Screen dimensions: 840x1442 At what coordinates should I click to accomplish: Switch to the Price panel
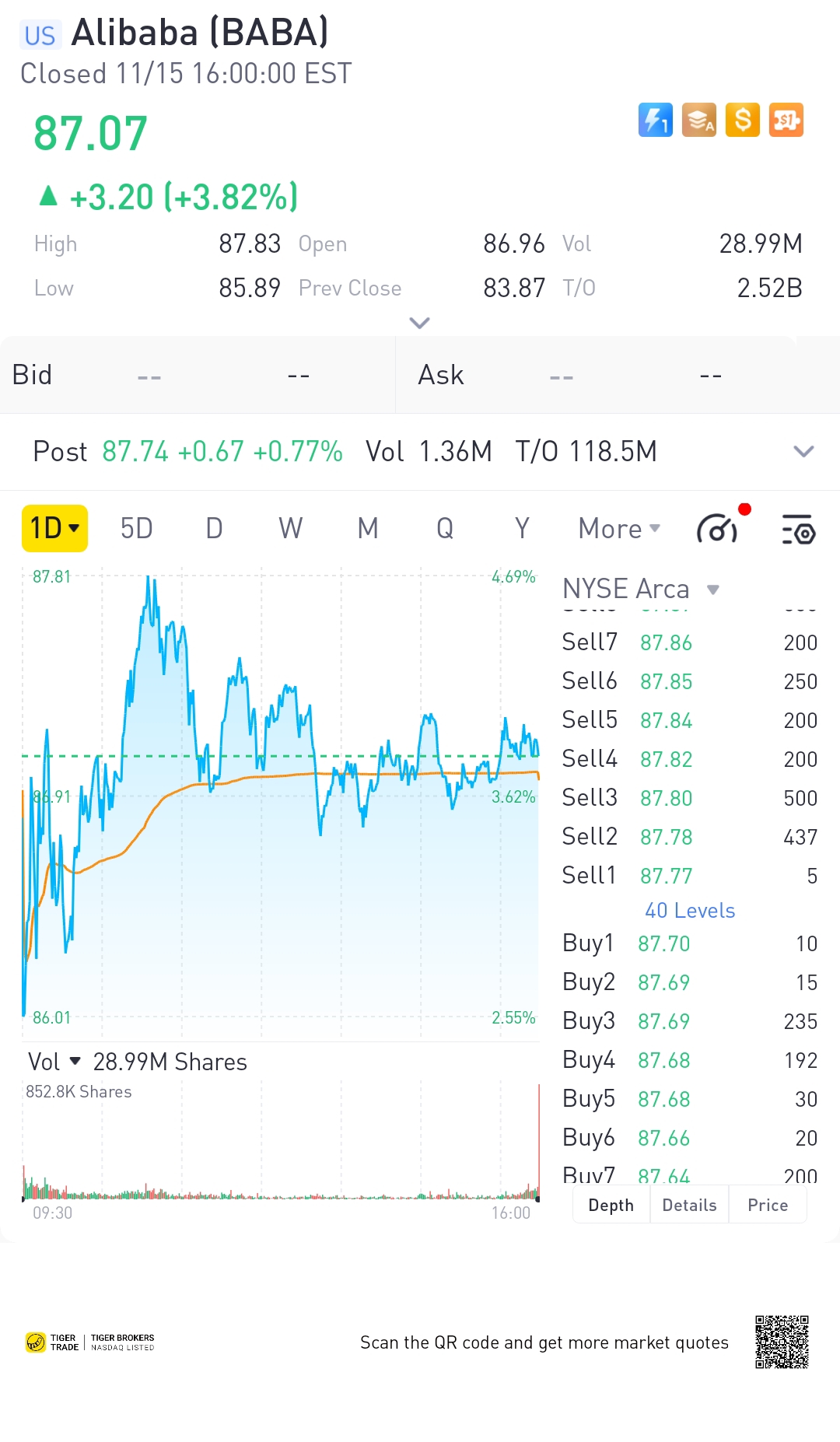(768, 1205)
